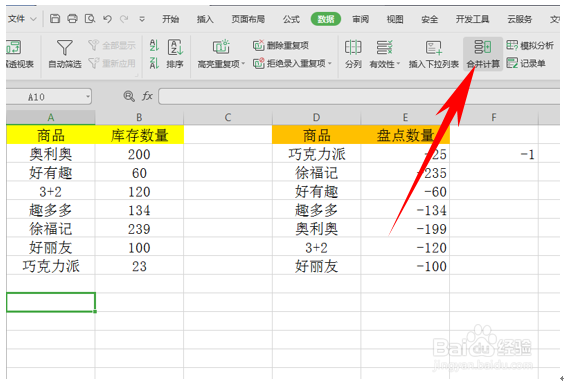Select the cell with value -199
This screenshot has height=385, width=564.
click(x=405, y=229)
